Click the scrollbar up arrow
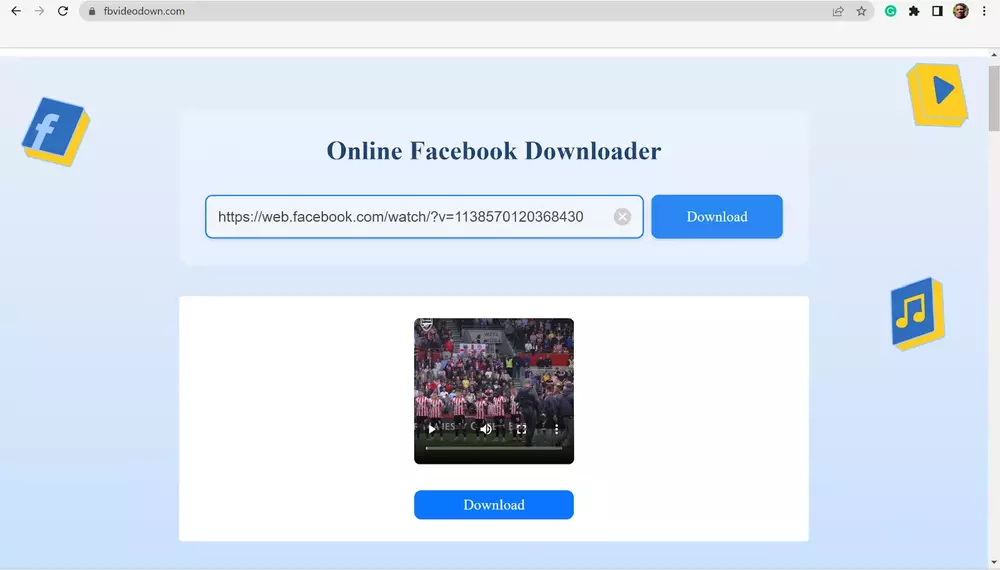Viewport: 1000px width, 570px height. 994,55
